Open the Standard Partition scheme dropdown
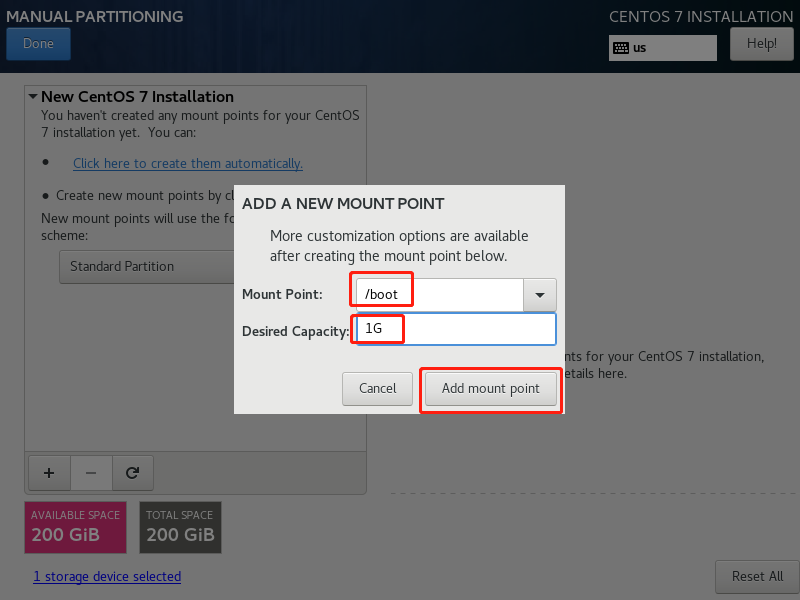This screenshot has width=800, height=600. [147, 266]
